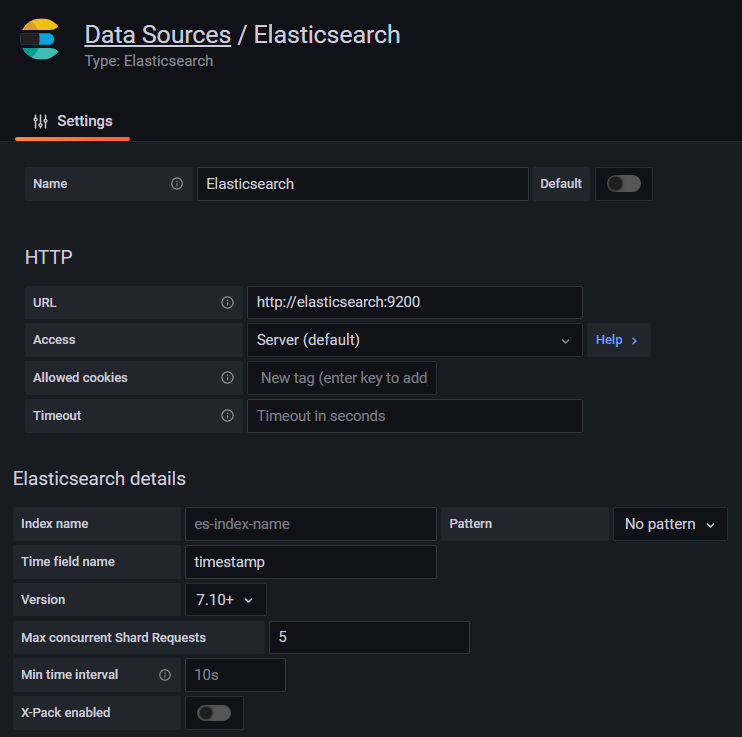Show Timeout info icon
The image size is (742, 737).
pos(227,415)
